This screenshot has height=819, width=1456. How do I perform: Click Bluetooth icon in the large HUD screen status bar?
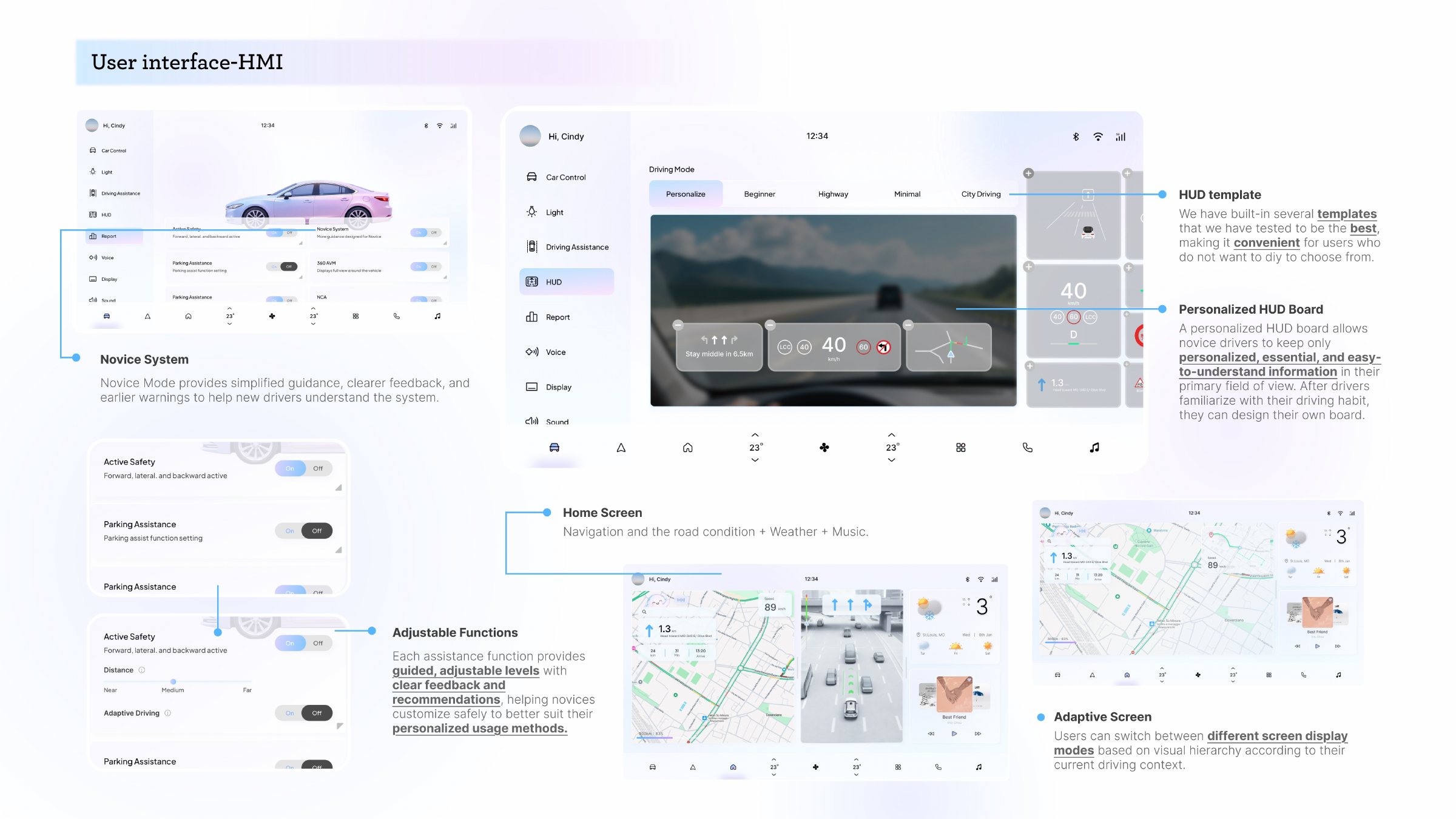pyautogui.click(x=1076, y=137)
